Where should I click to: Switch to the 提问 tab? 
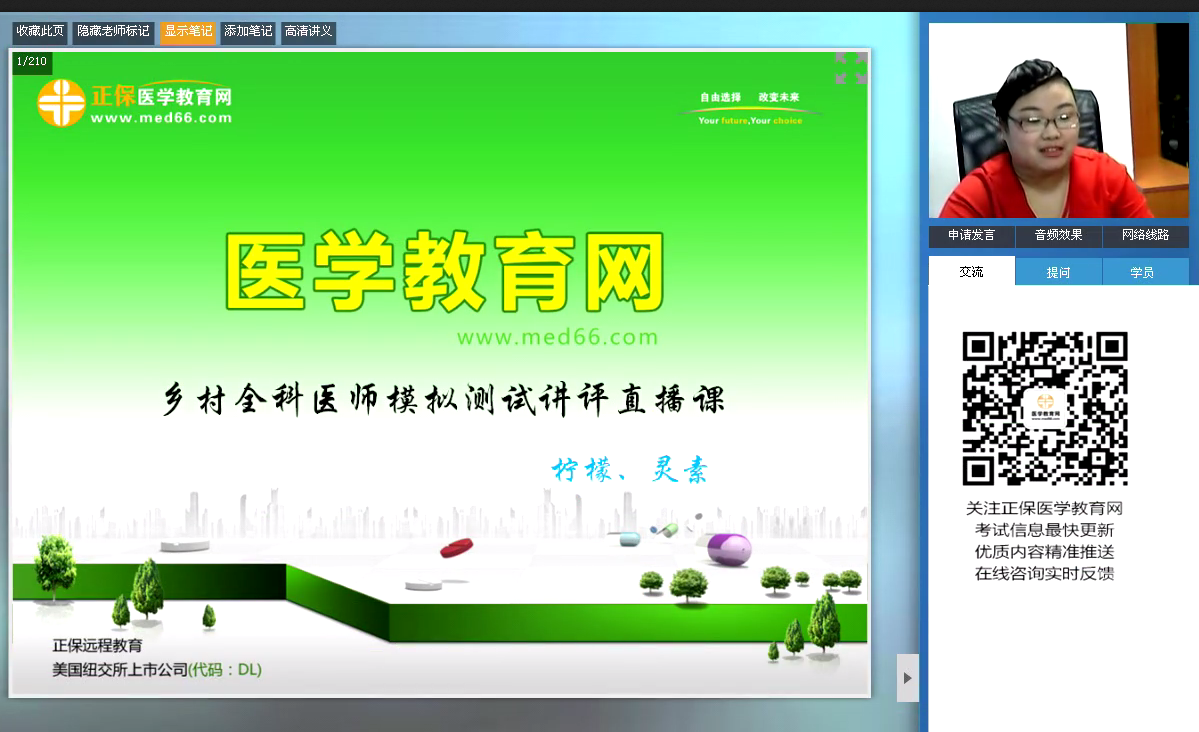tap(1058, 272)
